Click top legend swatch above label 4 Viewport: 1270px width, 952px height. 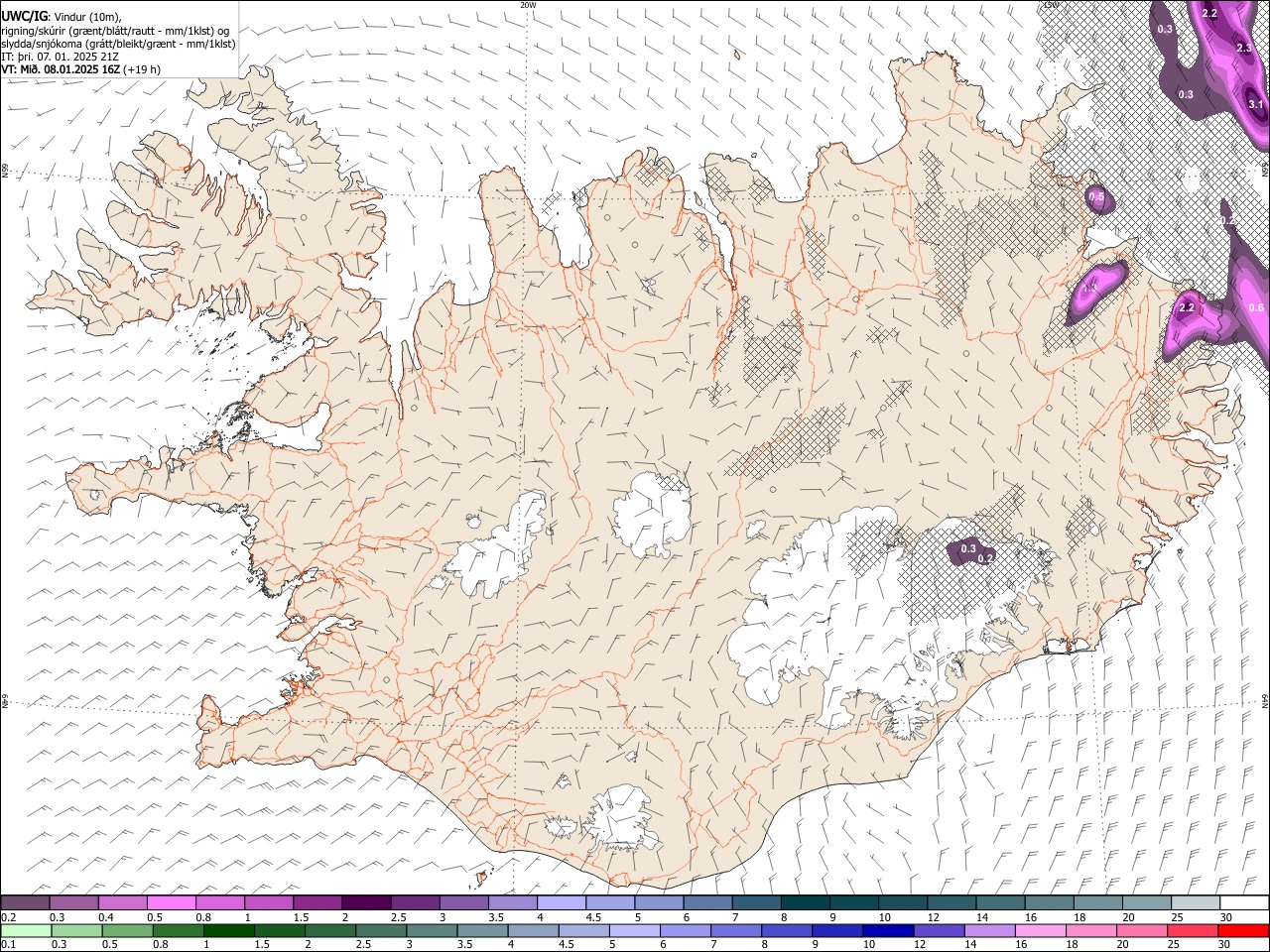(x=562, y=902)
